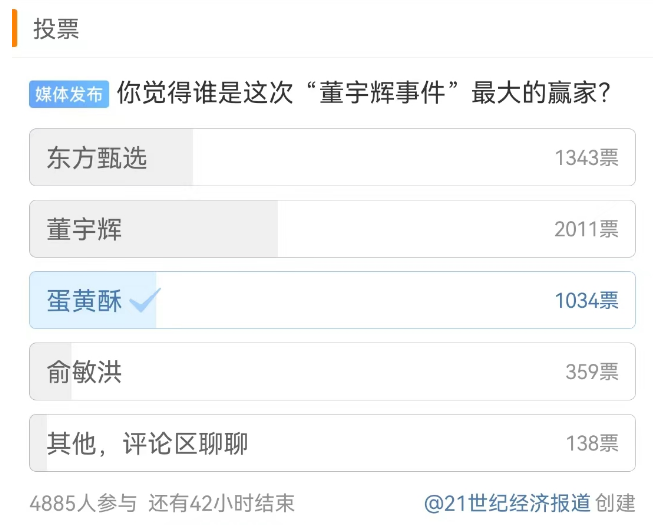The image size is (657, 525).
Task: Click the 1343票 vote count
Action: [586, 158]
